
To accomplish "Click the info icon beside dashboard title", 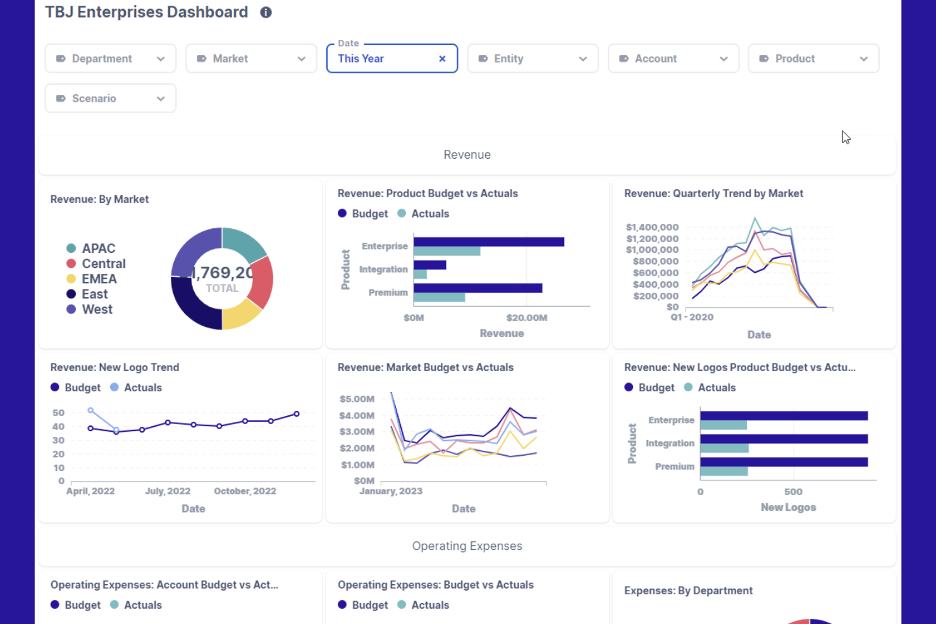I will [266, 13].
